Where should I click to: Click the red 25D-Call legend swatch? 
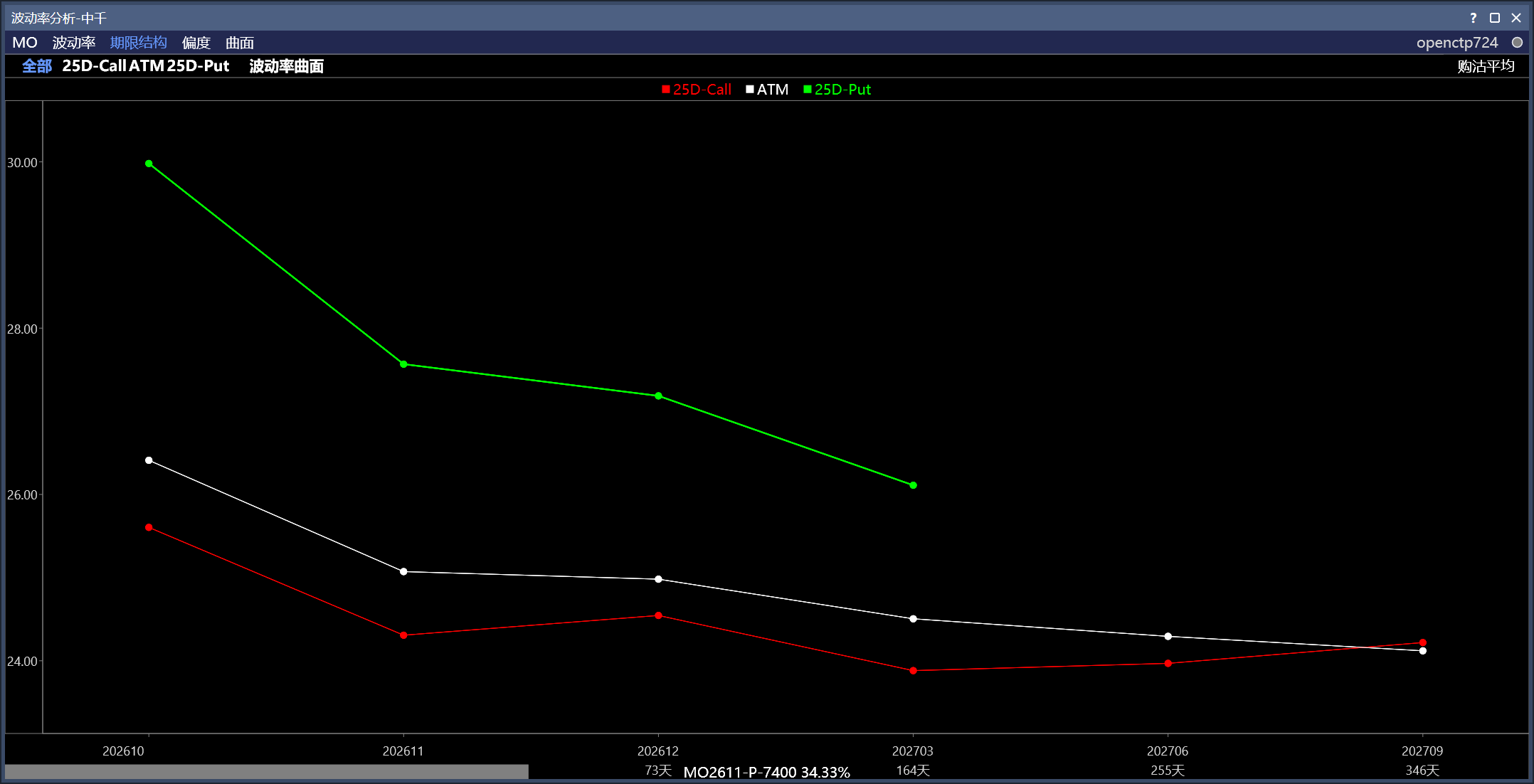[x=666, y=90]
